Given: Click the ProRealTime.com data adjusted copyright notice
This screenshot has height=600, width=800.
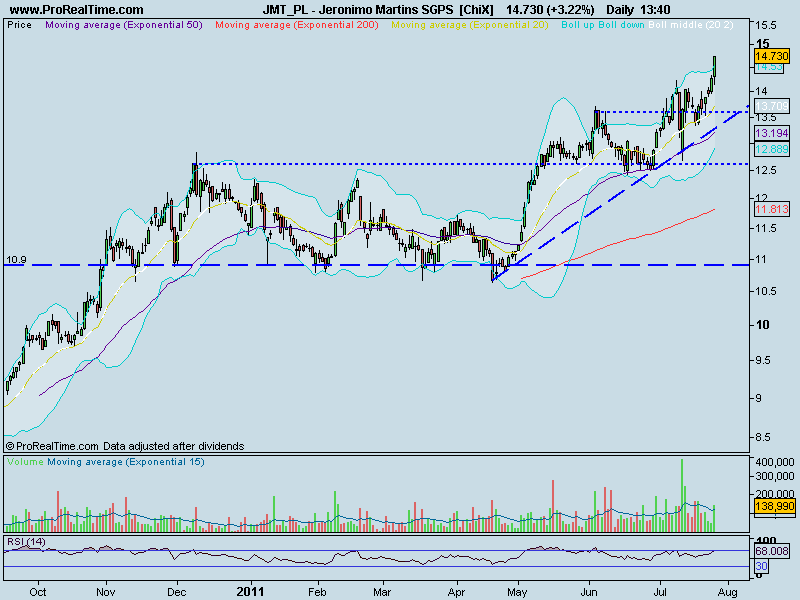Looking at the screenshot, I should click(125, 446).
